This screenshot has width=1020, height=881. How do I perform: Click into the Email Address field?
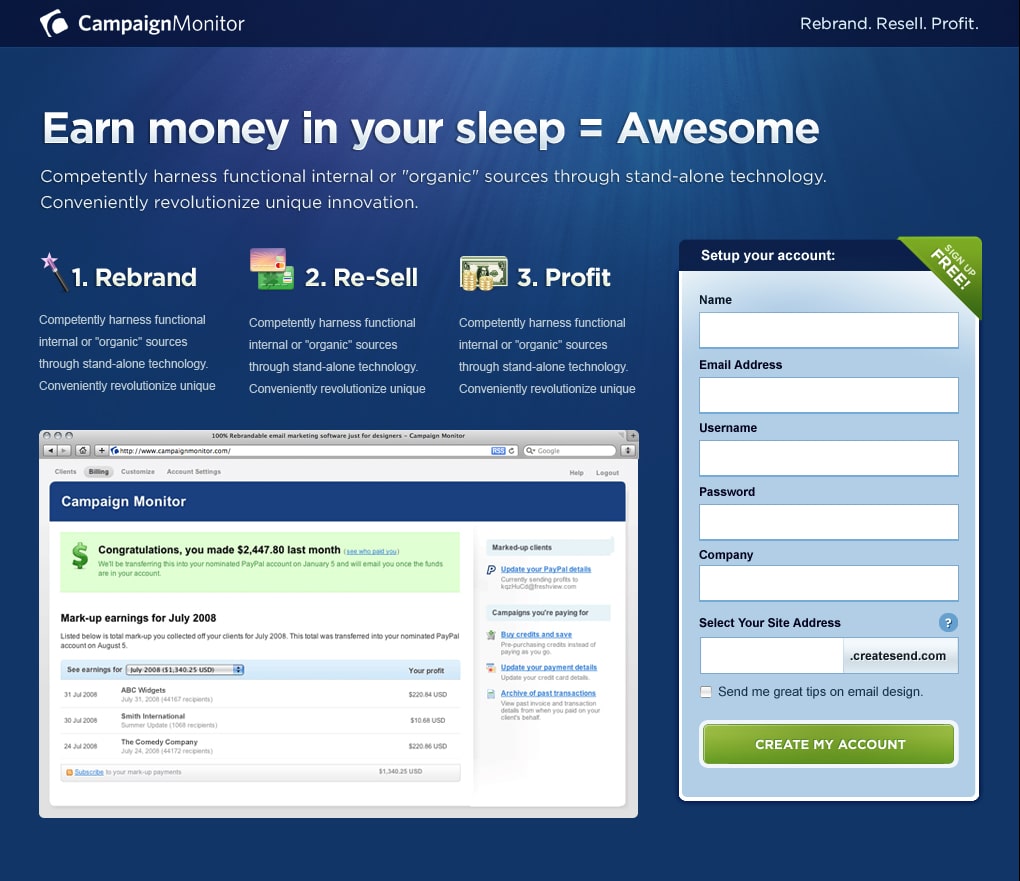[x=828, y=395]
